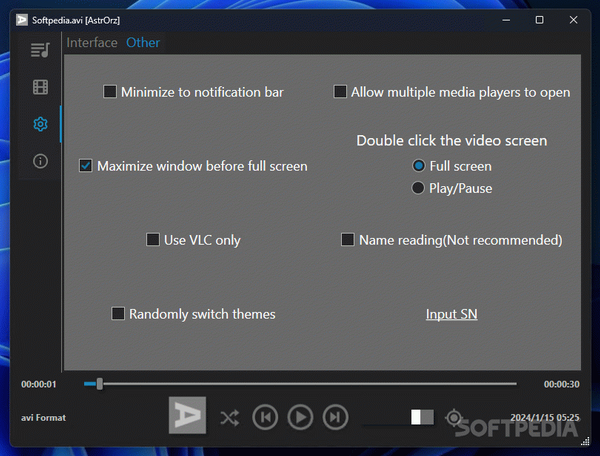Click the AstrOrz logo button near playback controls
The height and width of the screenshot is (456, 600).
(188, 415)
